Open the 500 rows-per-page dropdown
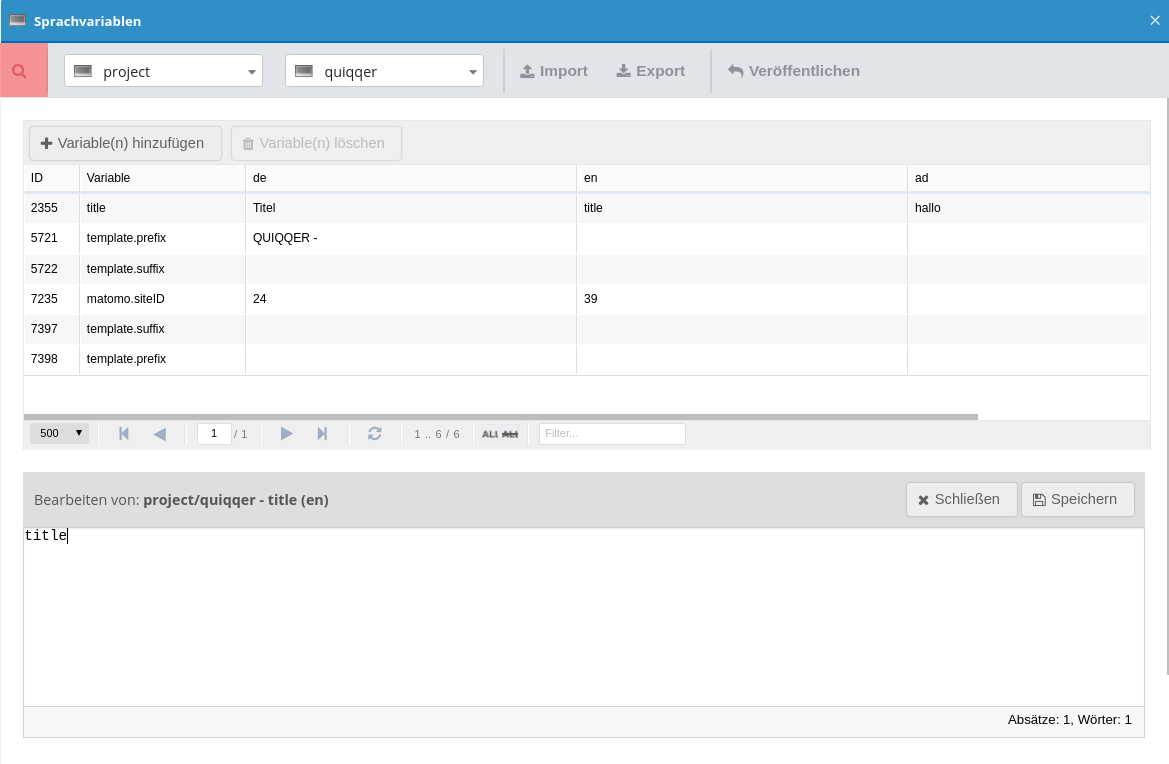Screen dimensions: 1169x764 [60, 433]
